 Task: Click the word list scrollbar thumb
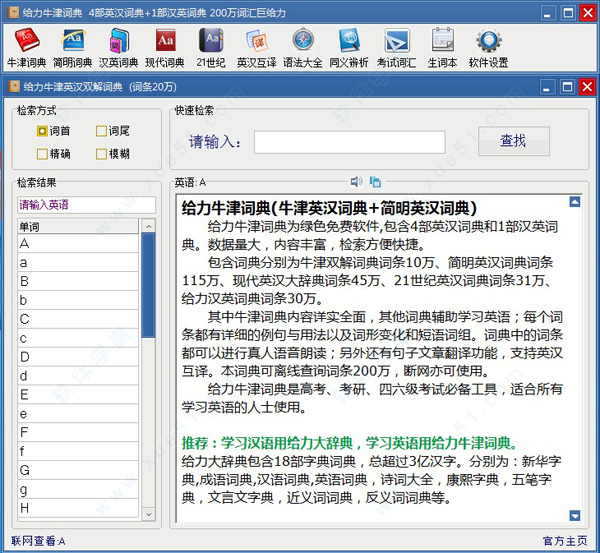pos(148,285)
